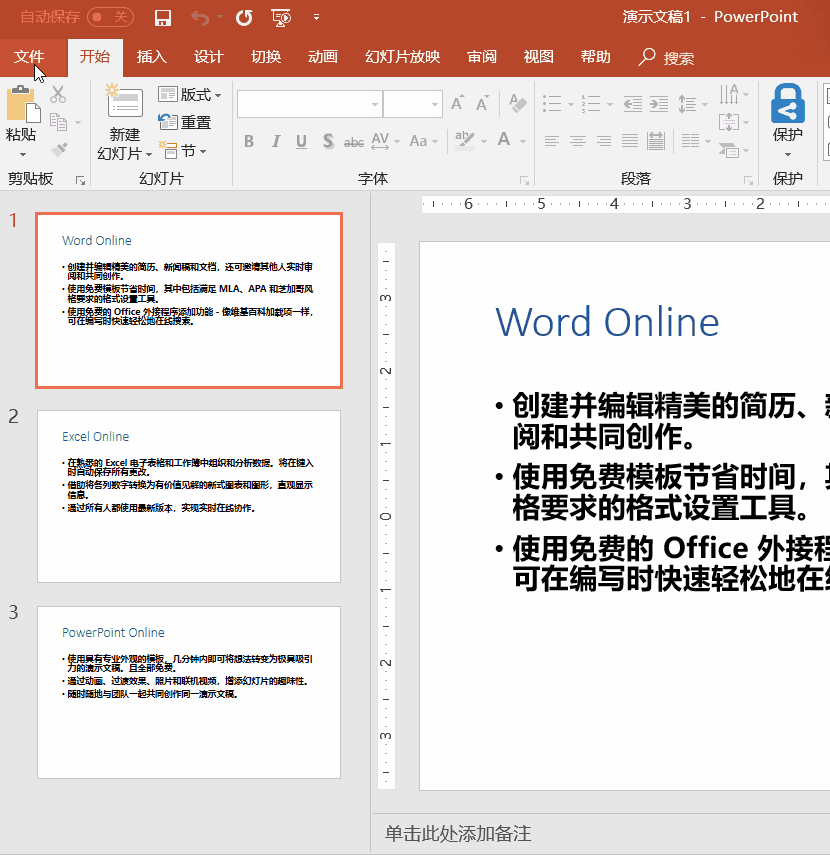This screenshot has height=855, width=830.
Task: Select the Increase Indent icon
Action: click(660, 103)
